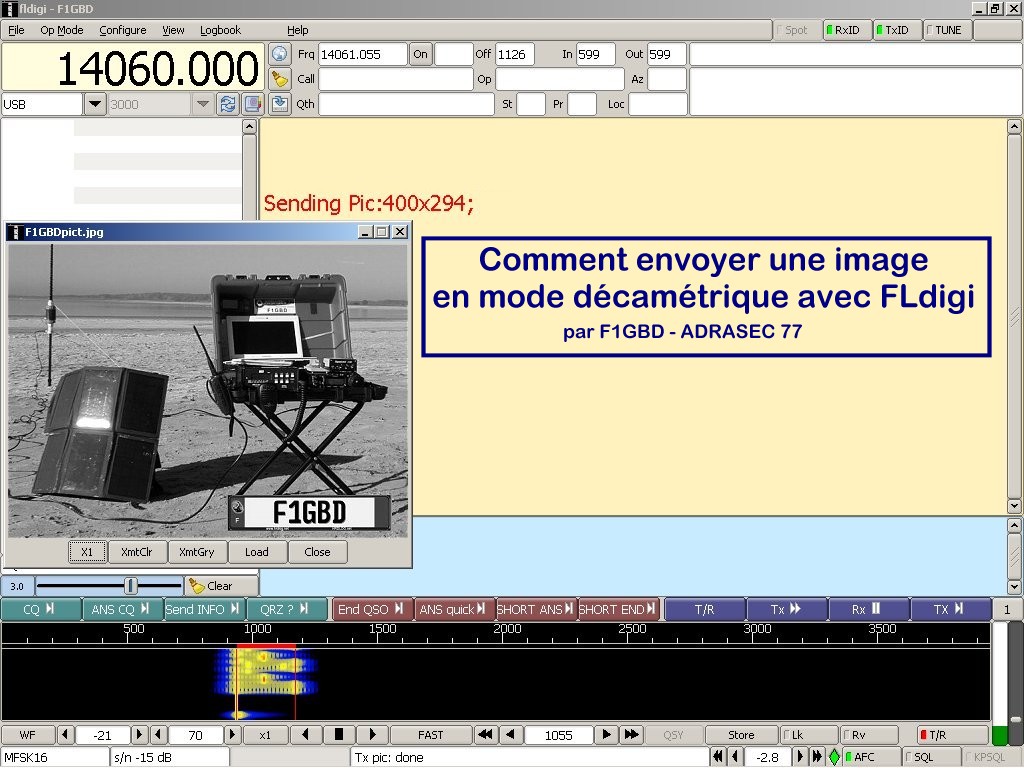This screenshot has height=768, width=1024.
Task: Shift waterfall left with the arrow
Action: (306, 735)
